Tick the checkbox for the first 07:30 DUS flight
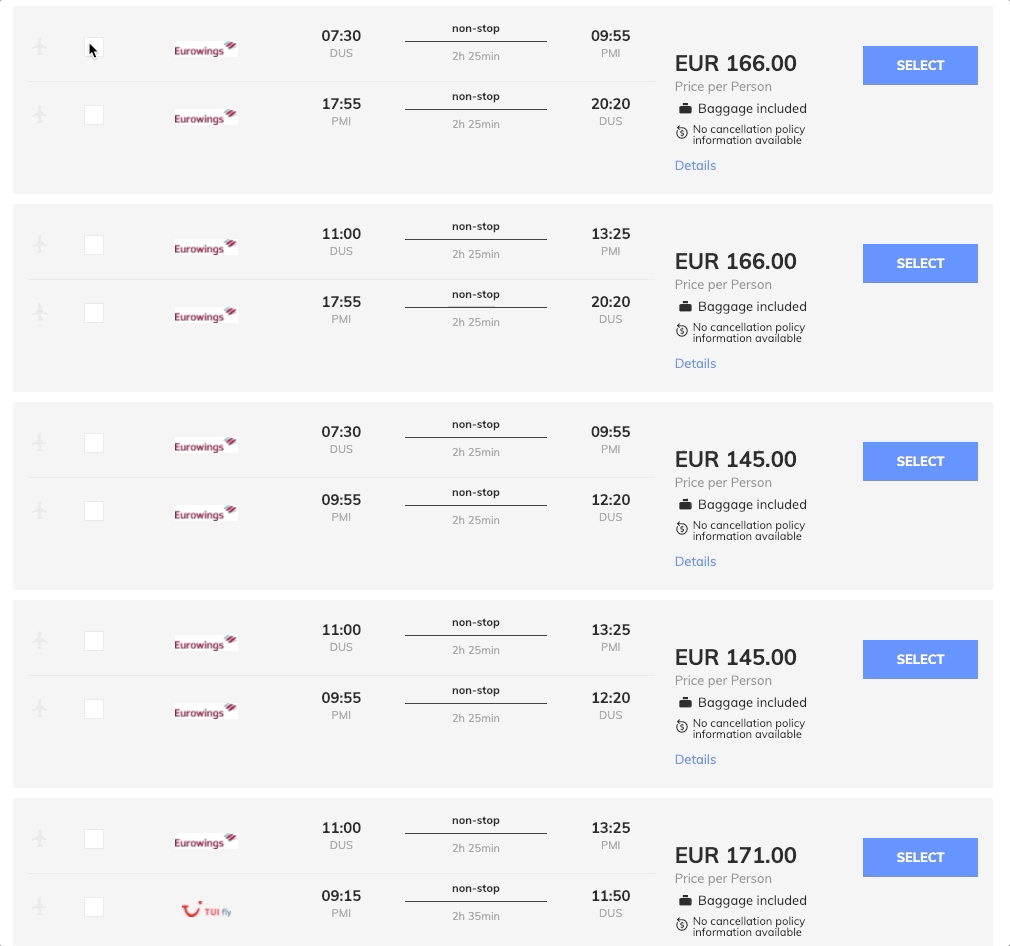This screenshot has width=1010, height=946. click(x=94, y=47)
